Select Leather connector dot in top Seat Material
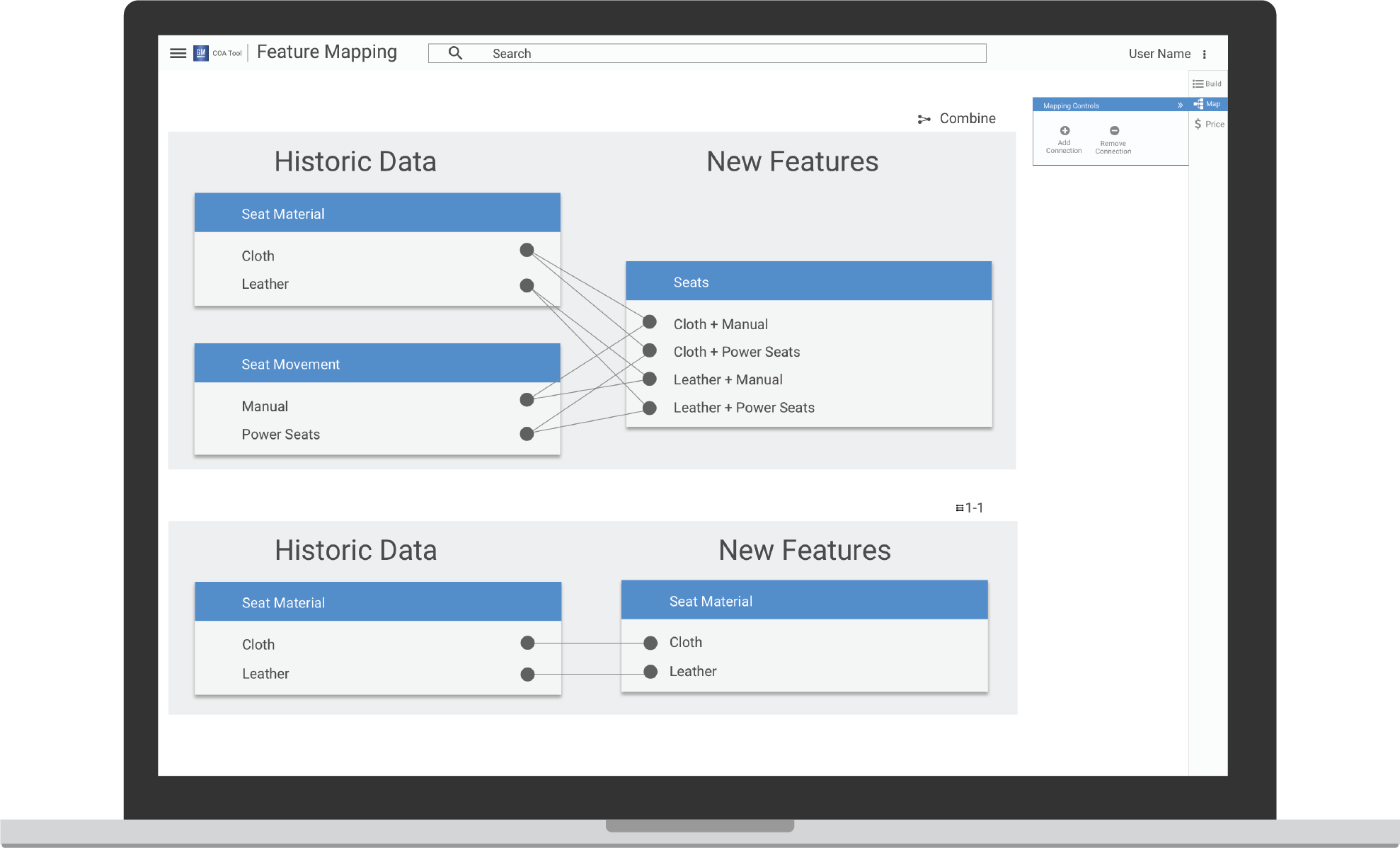 coord(527,285)
